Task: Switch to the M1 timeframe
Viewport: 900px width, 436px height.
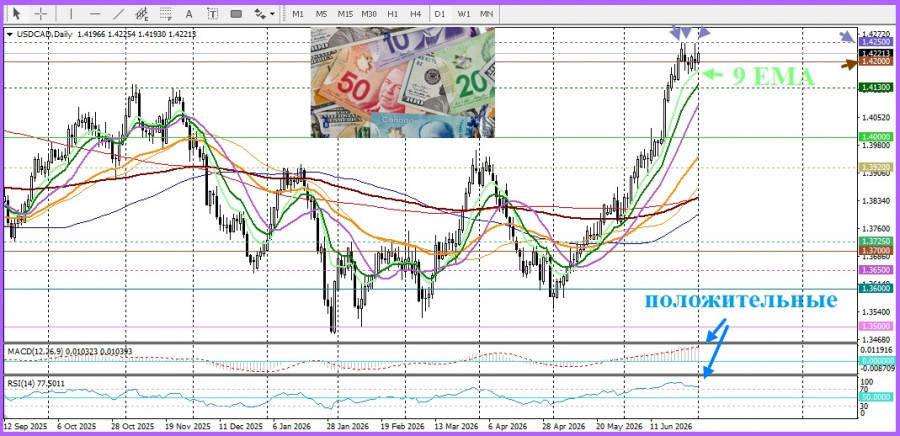Action: tap(298, 13)
